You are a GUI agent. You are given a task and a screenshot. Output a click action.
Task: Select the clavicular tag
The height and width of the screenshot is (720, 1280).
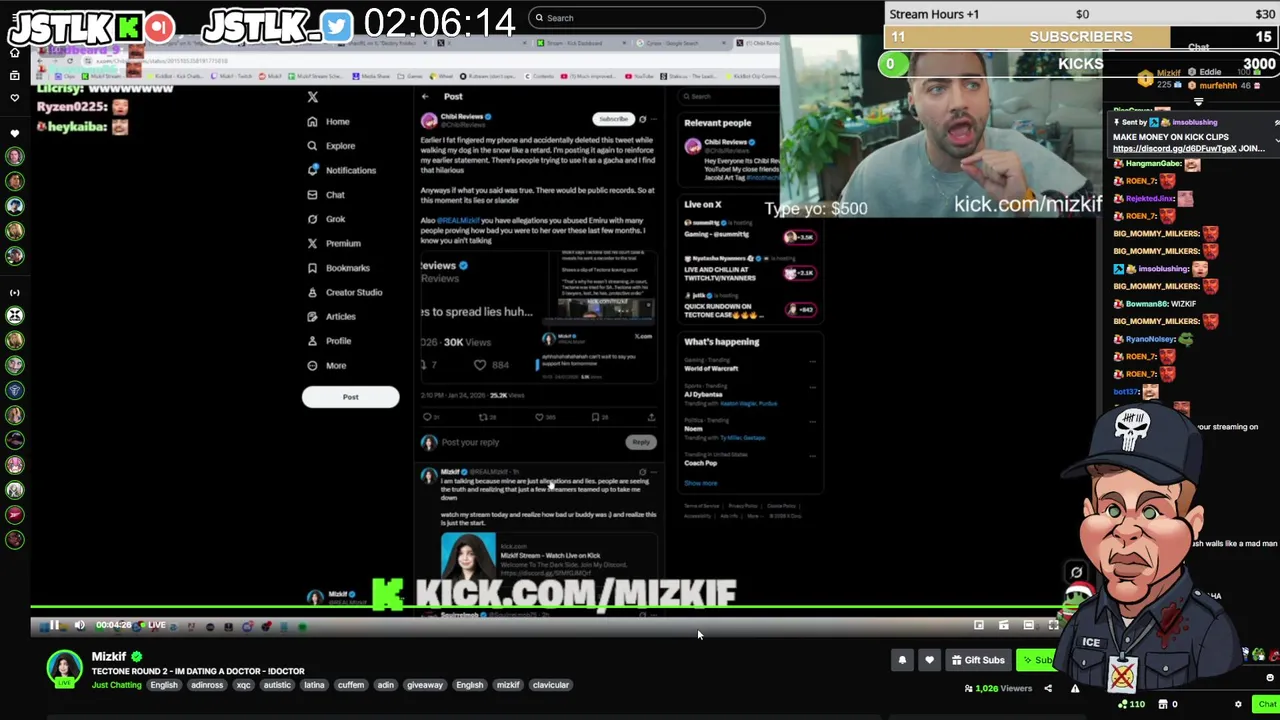pos(552,685)
